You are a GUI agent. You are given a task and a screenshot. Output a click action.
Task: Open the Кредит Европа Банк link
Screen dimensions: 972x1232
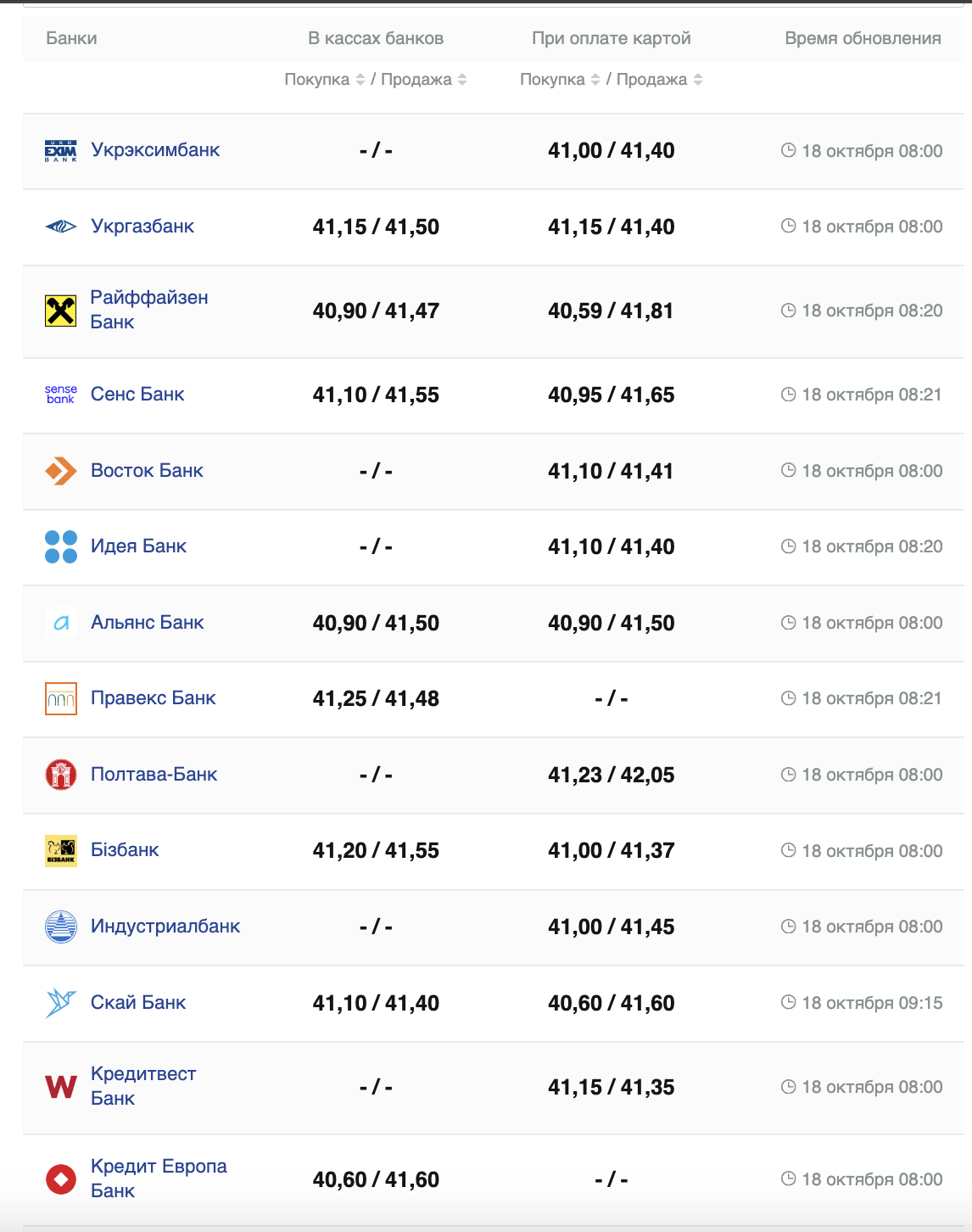click(x=158, y=1179)
